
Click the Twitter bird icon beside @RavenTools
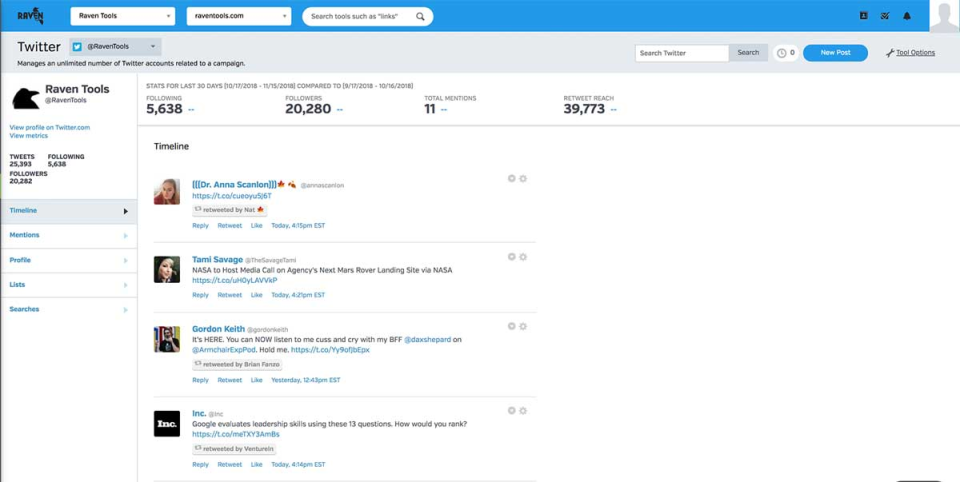[x=77, y=47]
